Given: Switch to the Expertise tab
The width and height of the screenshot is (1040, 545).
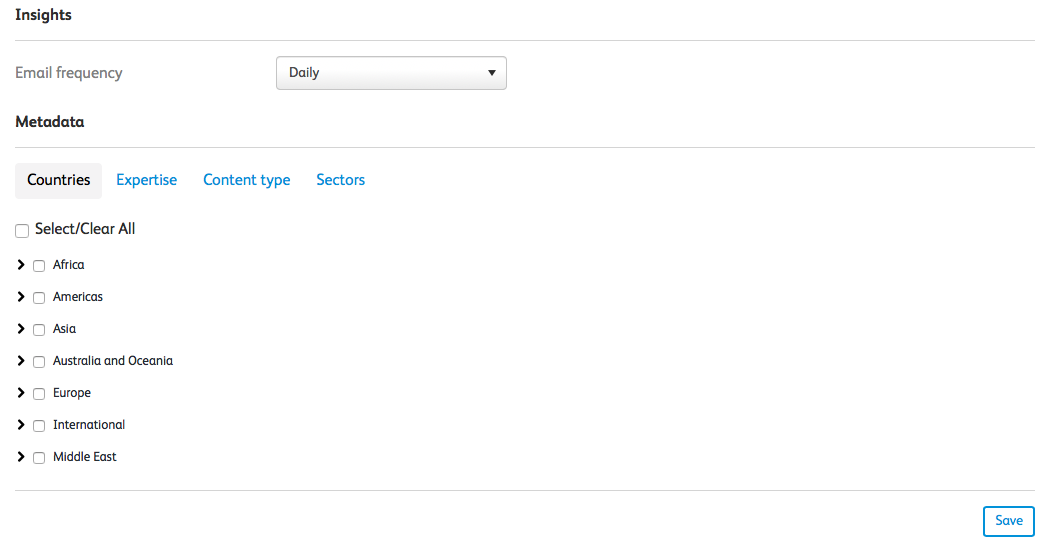Looking at the screenshot, I should point(146,180).
